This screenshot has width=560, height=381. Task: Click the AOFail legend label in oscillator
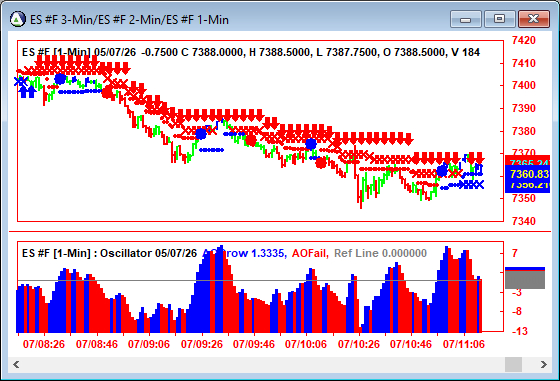(x=310, y=253)
